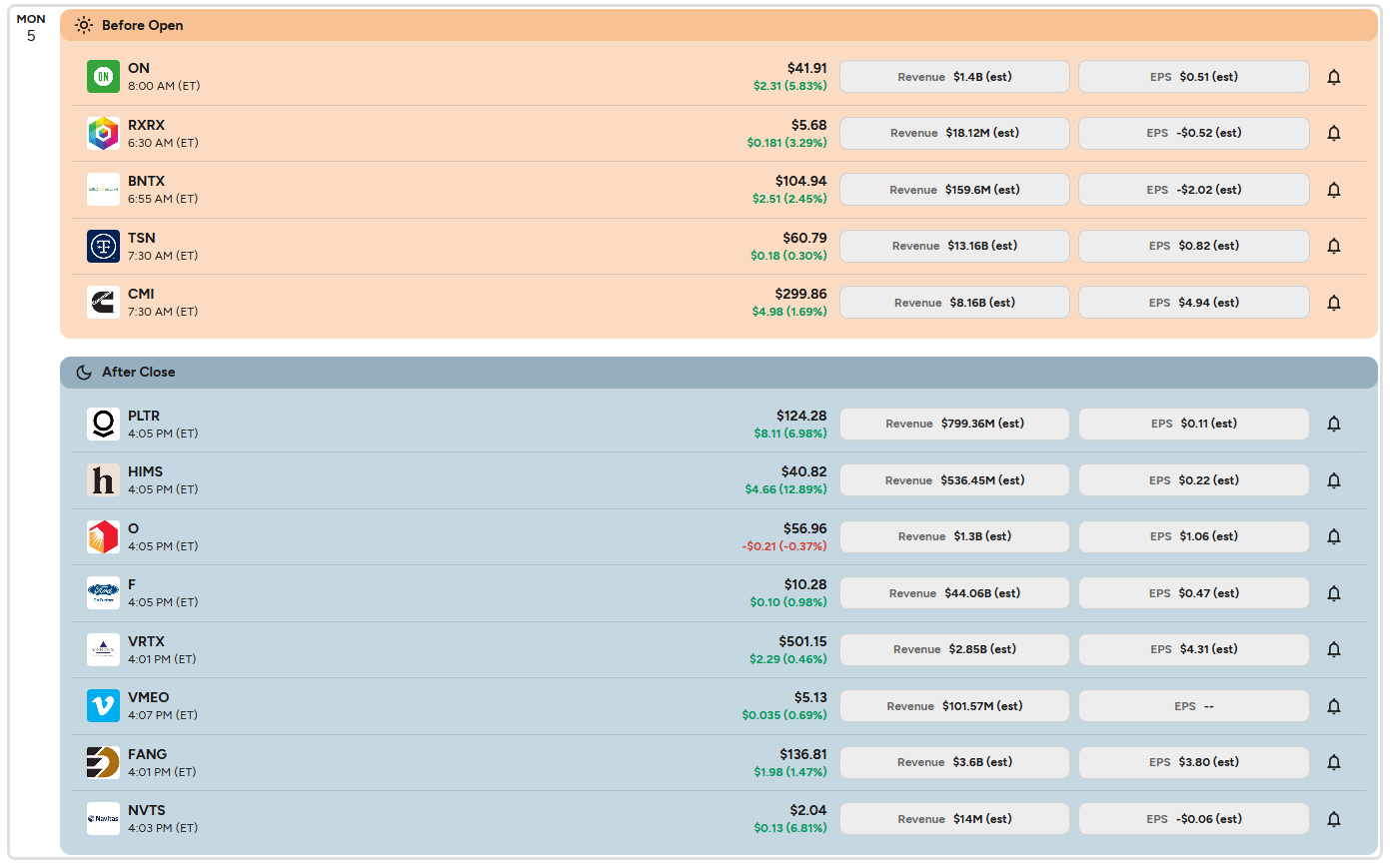The image size is (1390, 868).
Task: Set alert bell for CMI earnings
Action: 1333,303
